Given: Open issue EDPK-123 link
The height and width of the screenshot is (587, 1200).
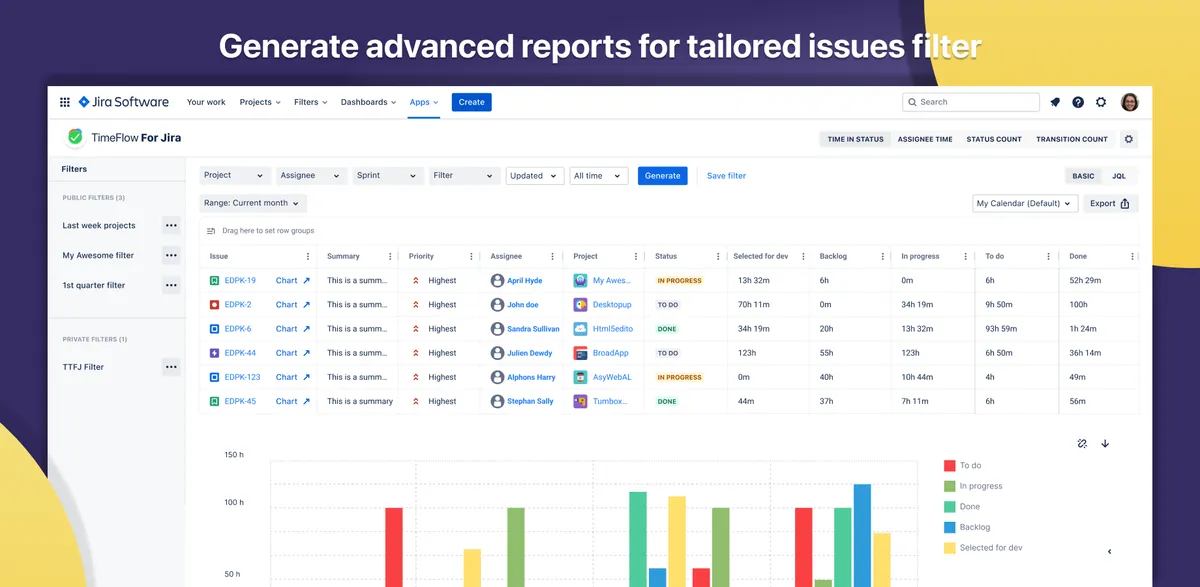Looking at the screenshot, I should click(x=242, y=377).
